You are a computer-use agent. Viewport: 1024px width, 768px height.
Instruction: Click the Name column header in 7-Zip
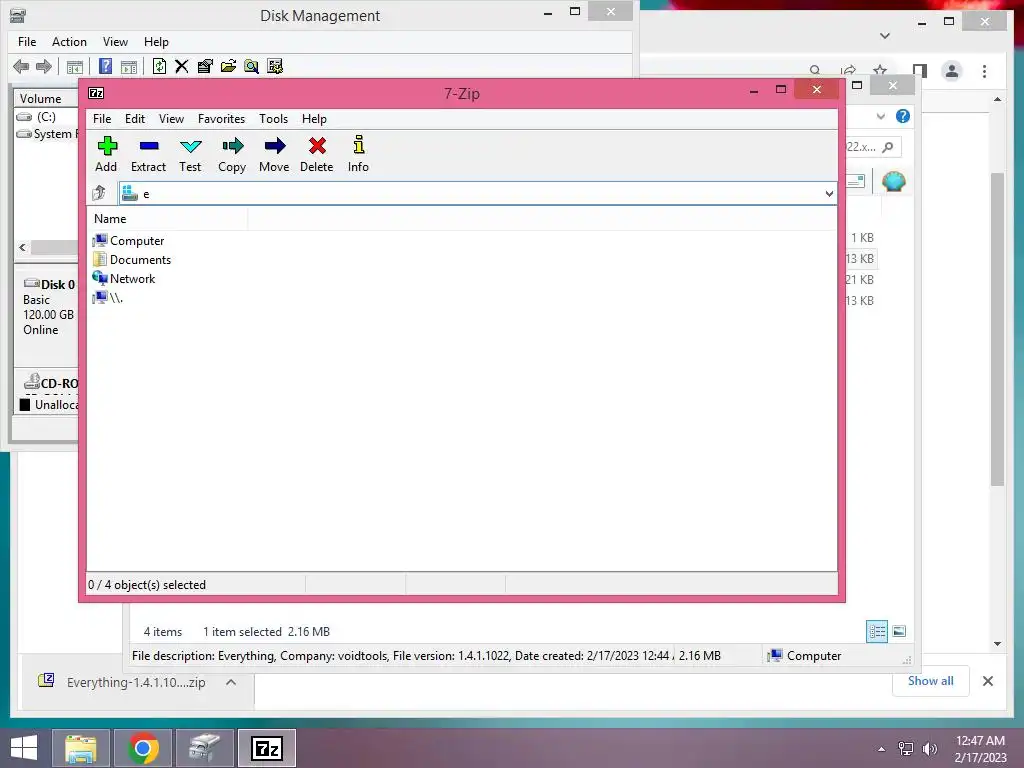coord(168,219)
